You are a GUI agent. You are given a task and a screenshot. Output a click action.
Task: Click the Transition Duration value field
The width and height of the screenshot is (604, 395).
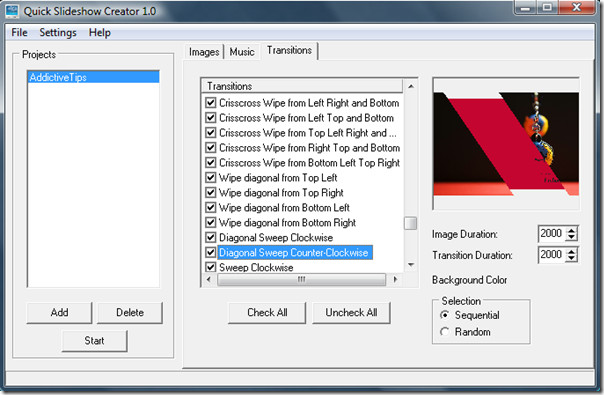(551, 254)
